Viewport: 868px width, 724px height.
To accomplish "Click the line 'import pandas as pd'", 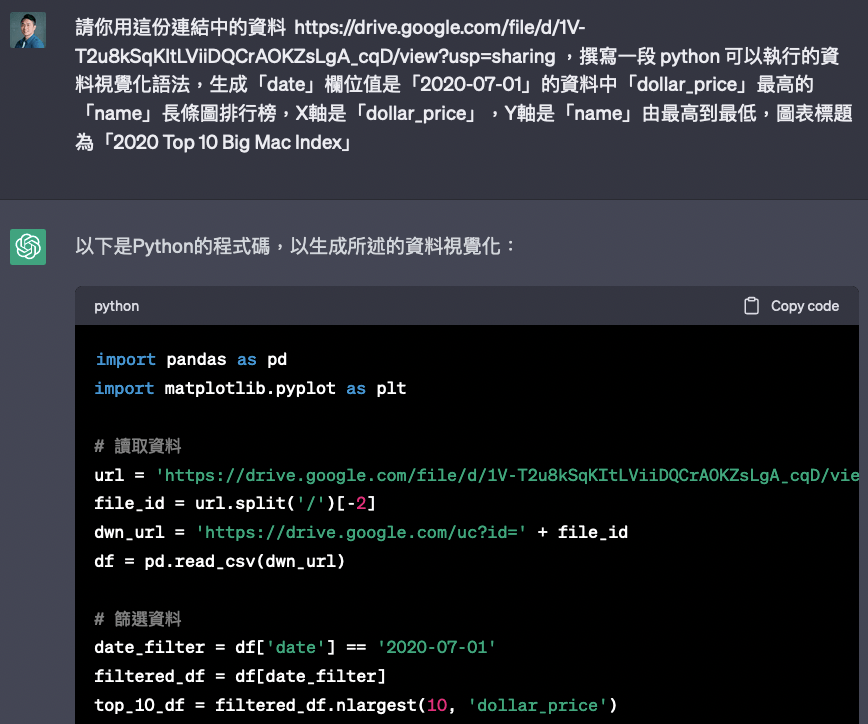I will point(191,360).
